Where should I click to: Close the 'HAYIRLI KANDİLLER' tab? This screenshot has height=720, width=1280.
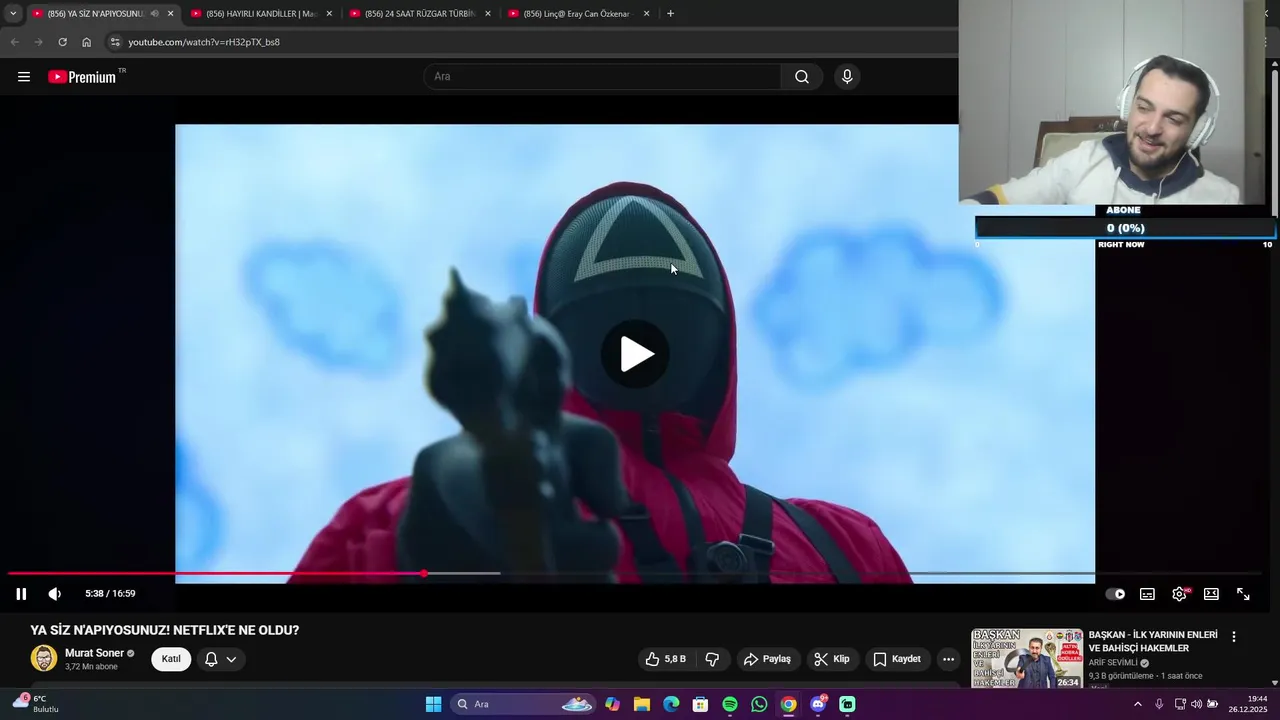point(329,14)
